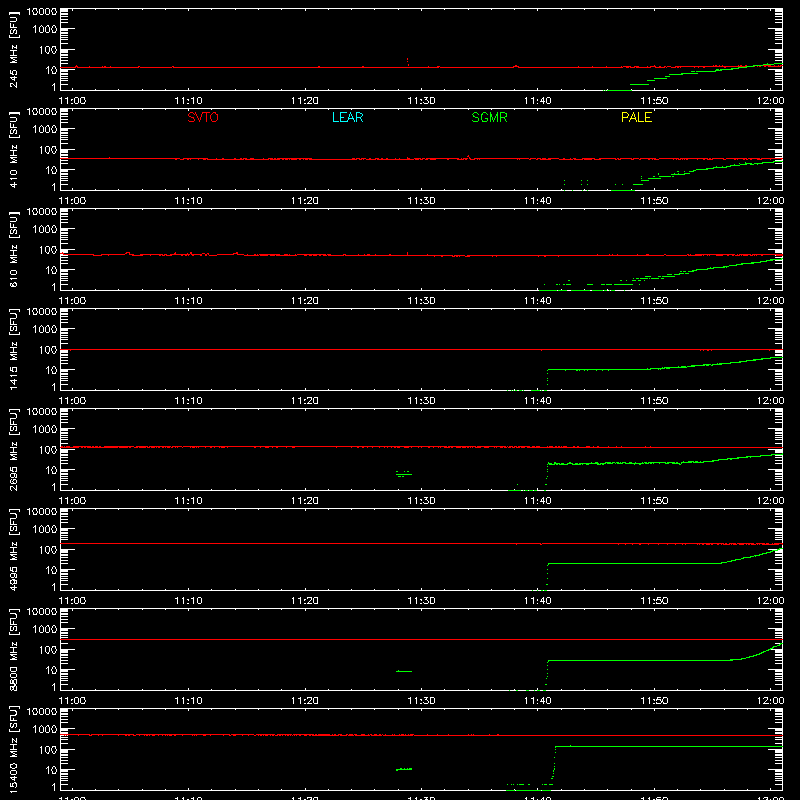Viewport: 800px width, 800px height.
Task: Select the 1415 MHz [SFU] axis title
Action: (14, 349)
